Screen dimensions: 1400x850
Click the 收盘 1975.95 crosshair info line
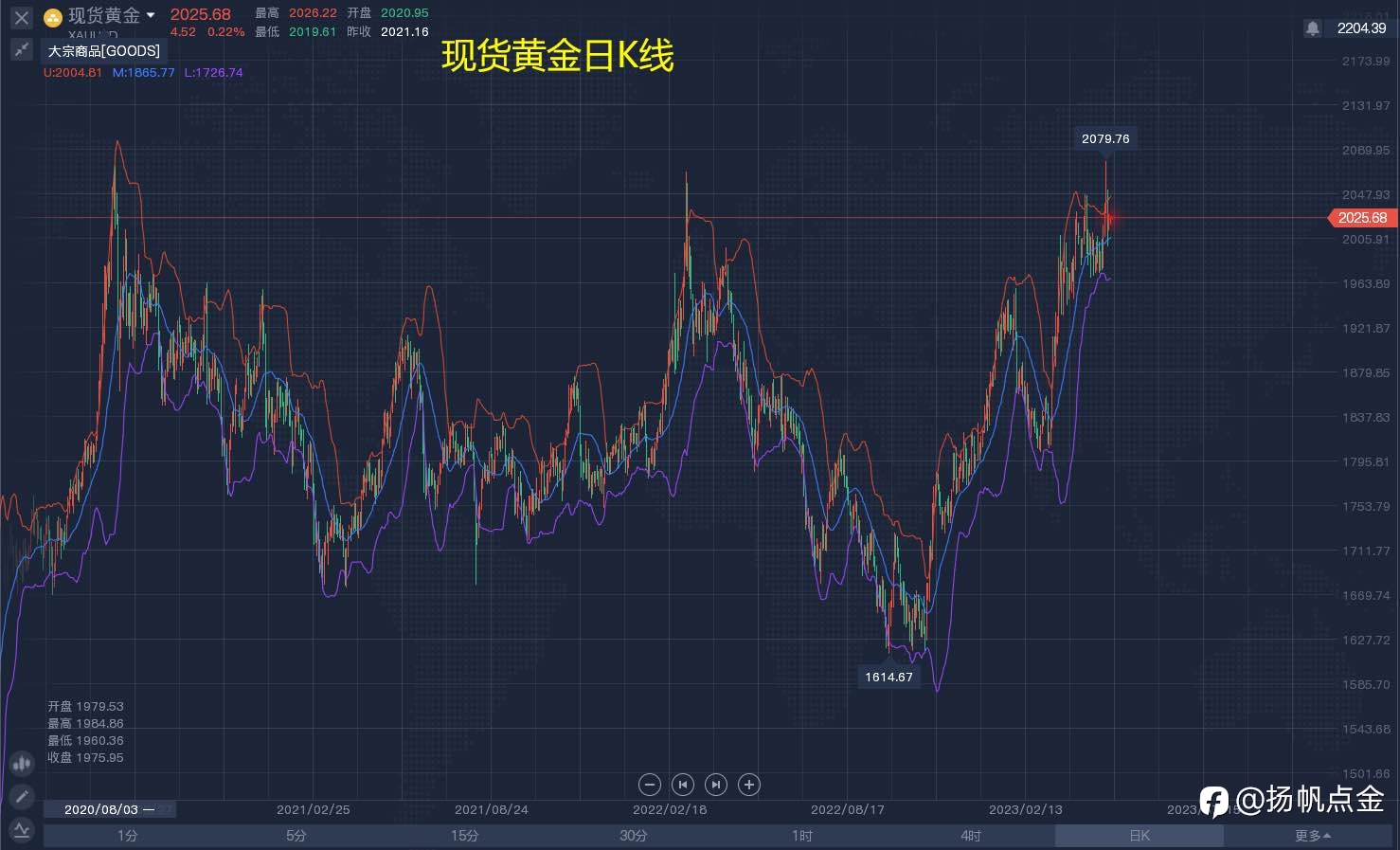tap(85, 758)
